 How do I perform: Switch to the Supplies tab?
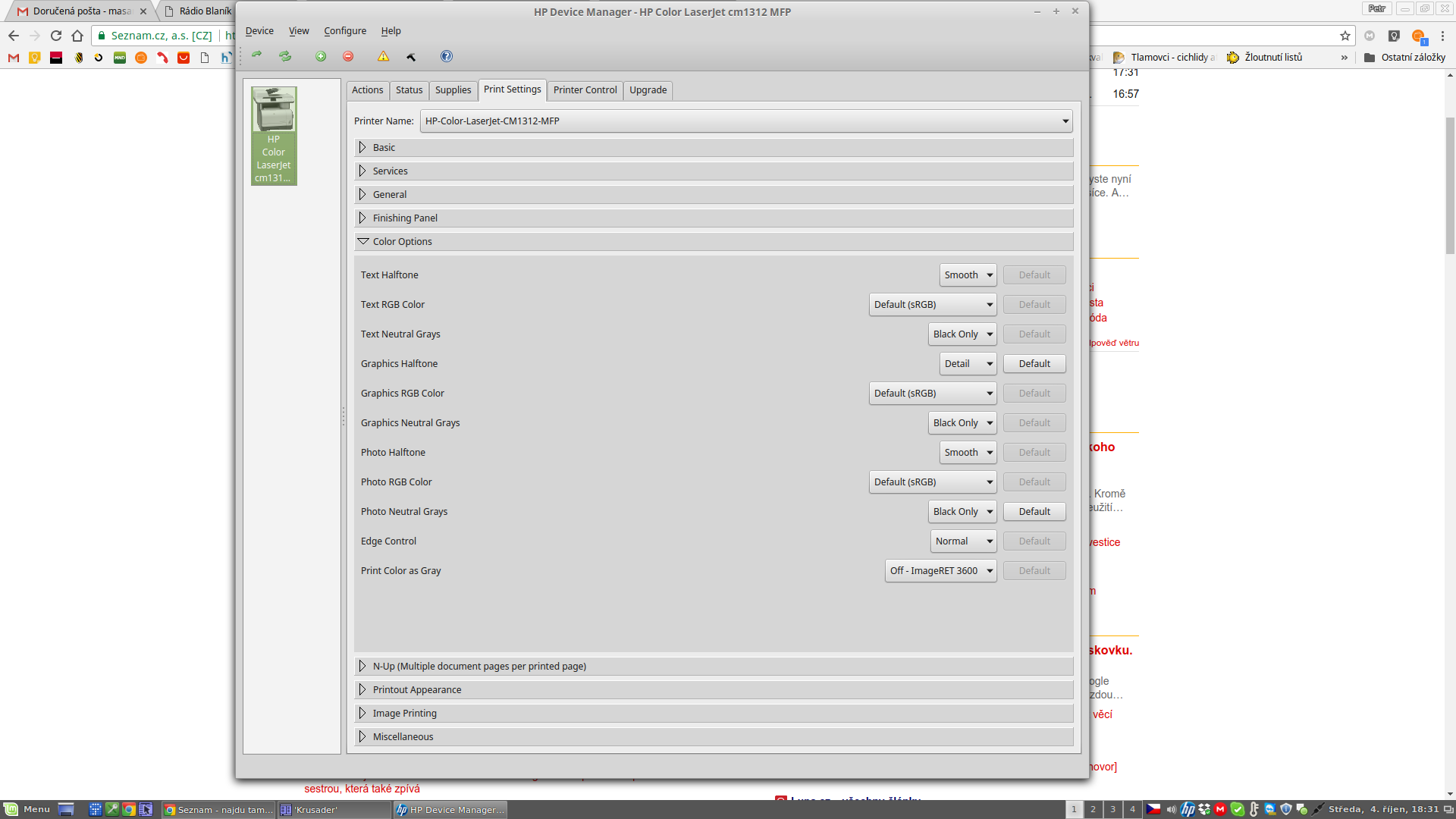pyautogui.click(x=453, y=90)
